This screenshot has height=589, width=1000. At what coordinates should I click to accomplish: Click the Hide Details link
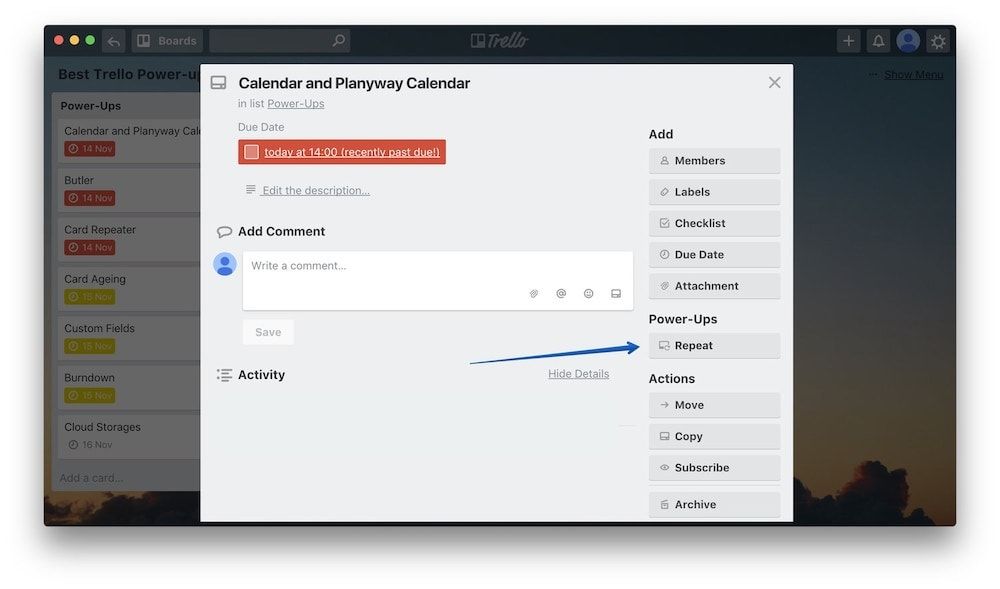pyautogui.click(x=578, y=374)
